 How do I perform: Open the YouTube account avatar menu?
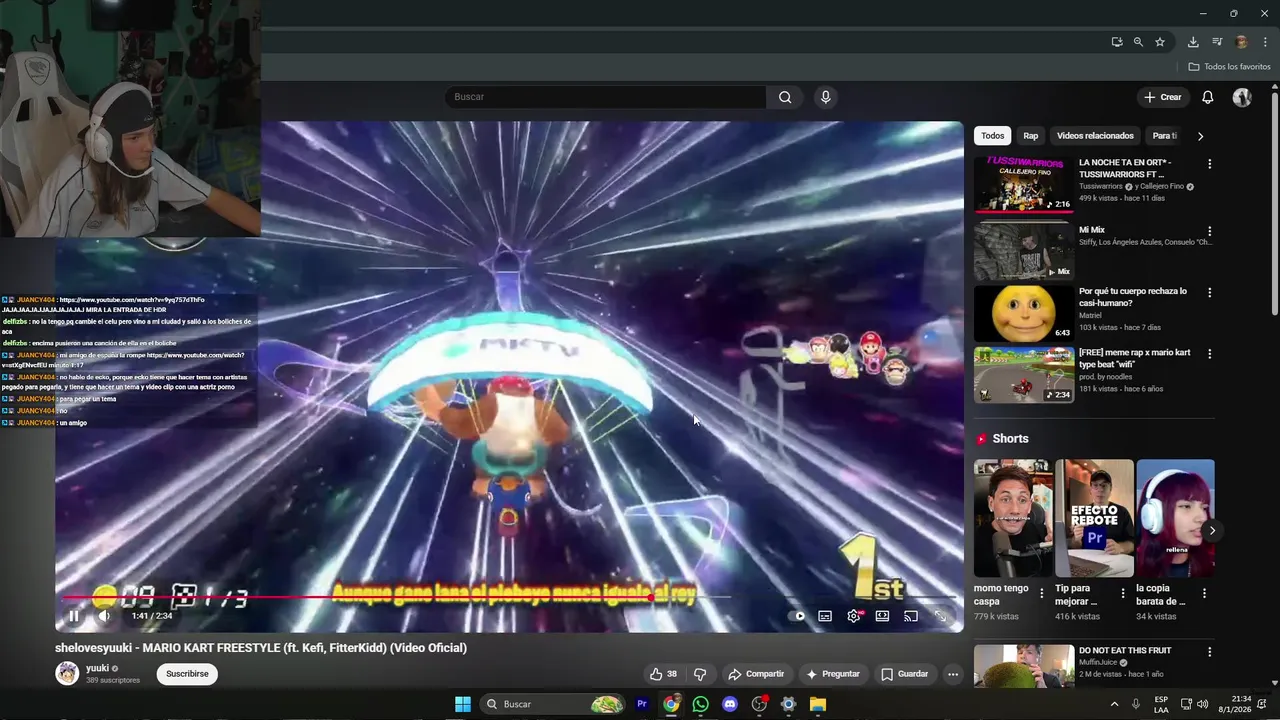point(1242,97)
